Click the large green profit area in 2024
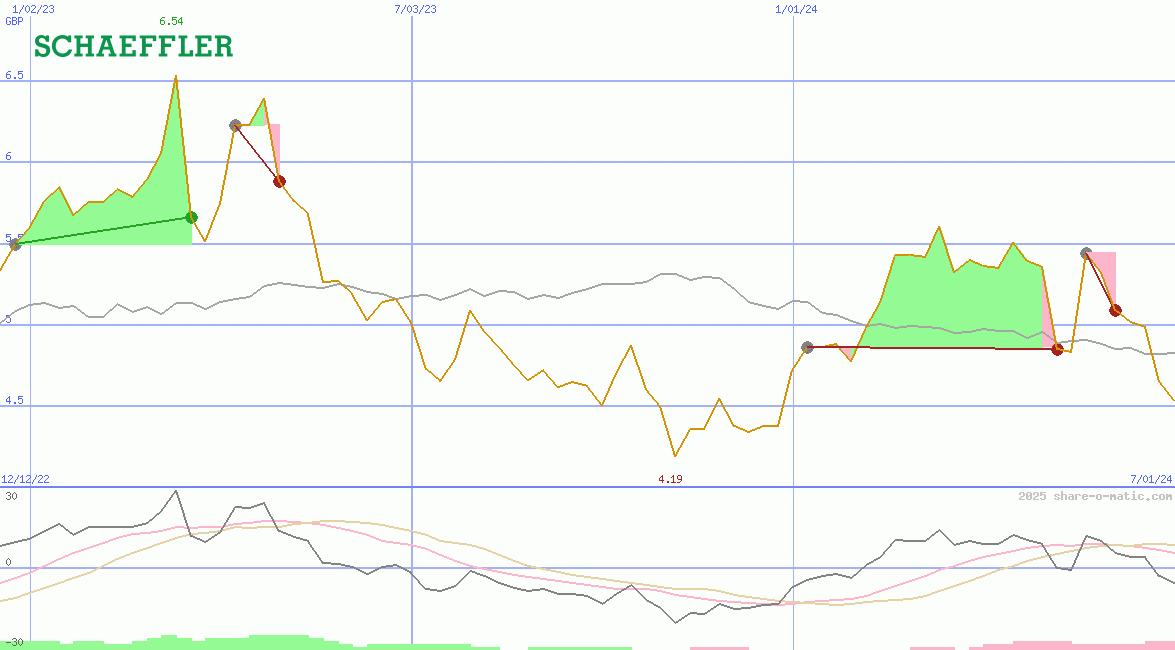 tap(960, 300)
